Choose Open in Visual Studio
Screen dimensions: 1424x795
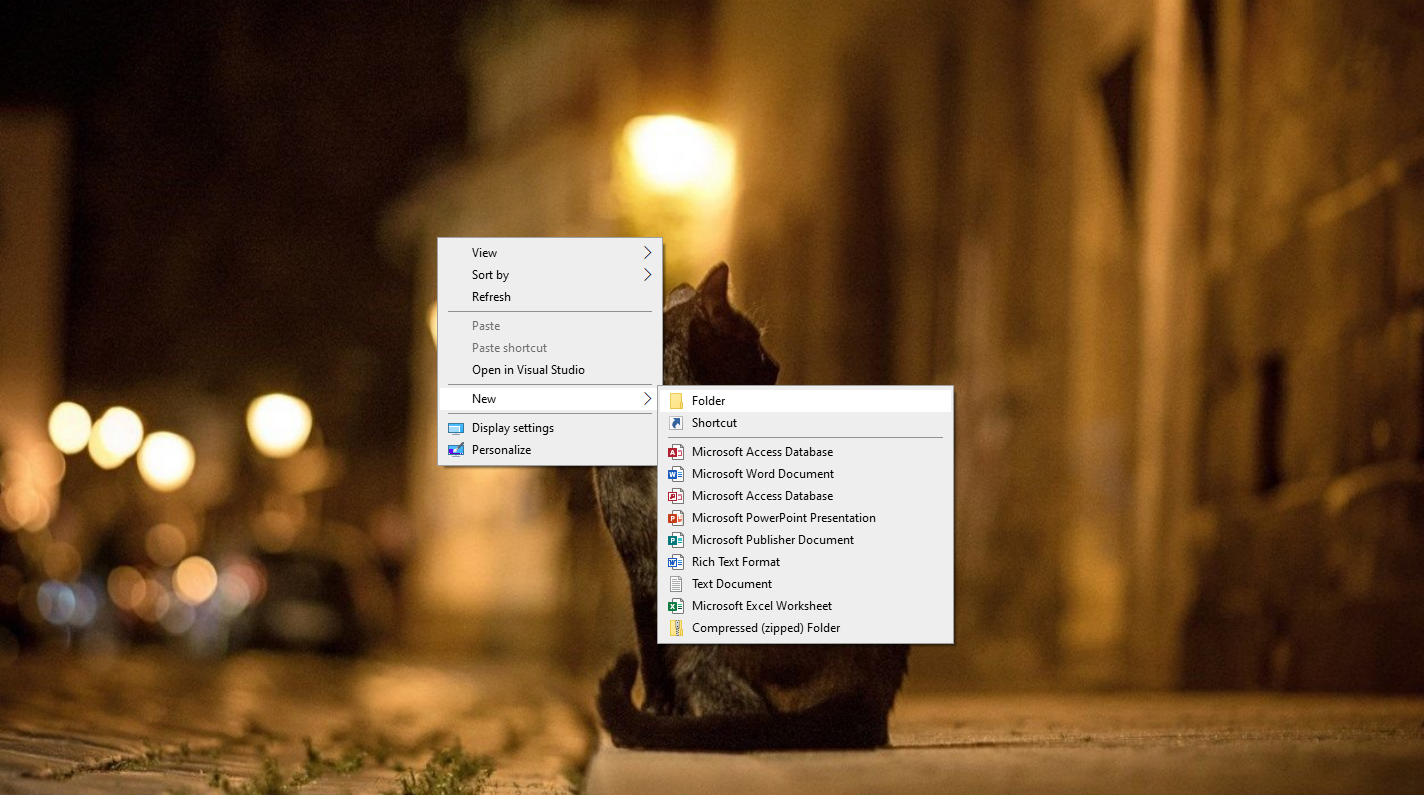550,370
